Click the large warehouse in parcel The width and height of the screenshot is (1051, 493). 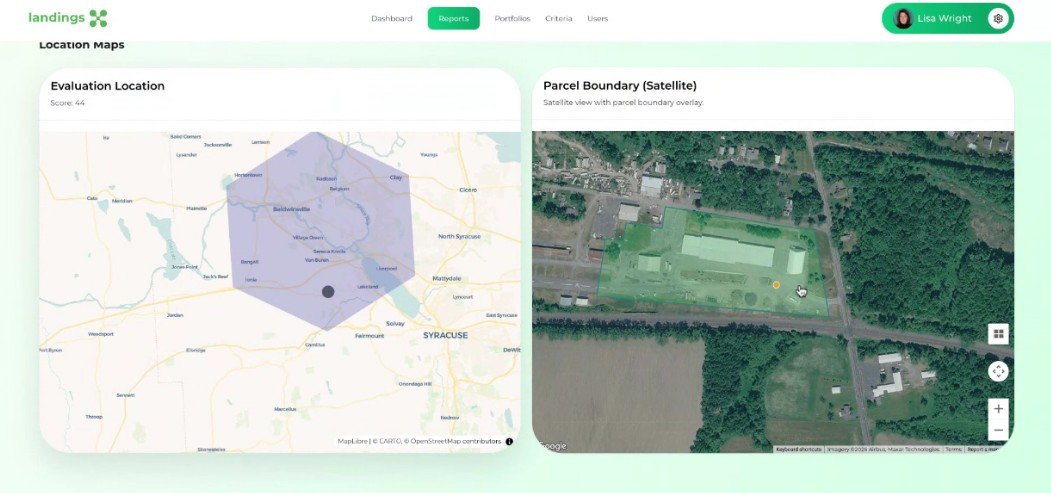click(727, 250)
